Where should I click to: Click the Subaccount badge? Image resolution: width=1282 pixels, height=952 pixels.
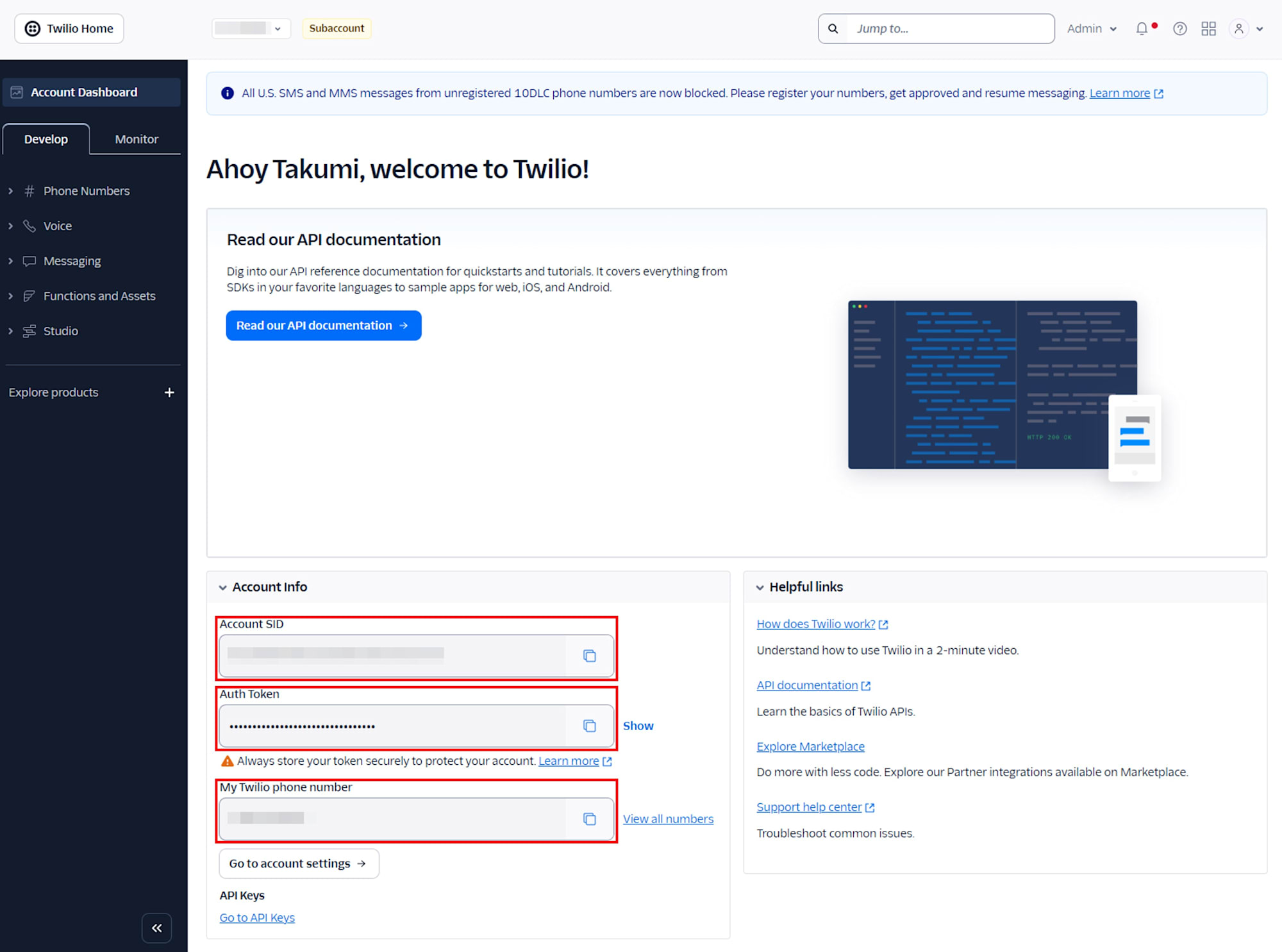click(x=337, y=28)
